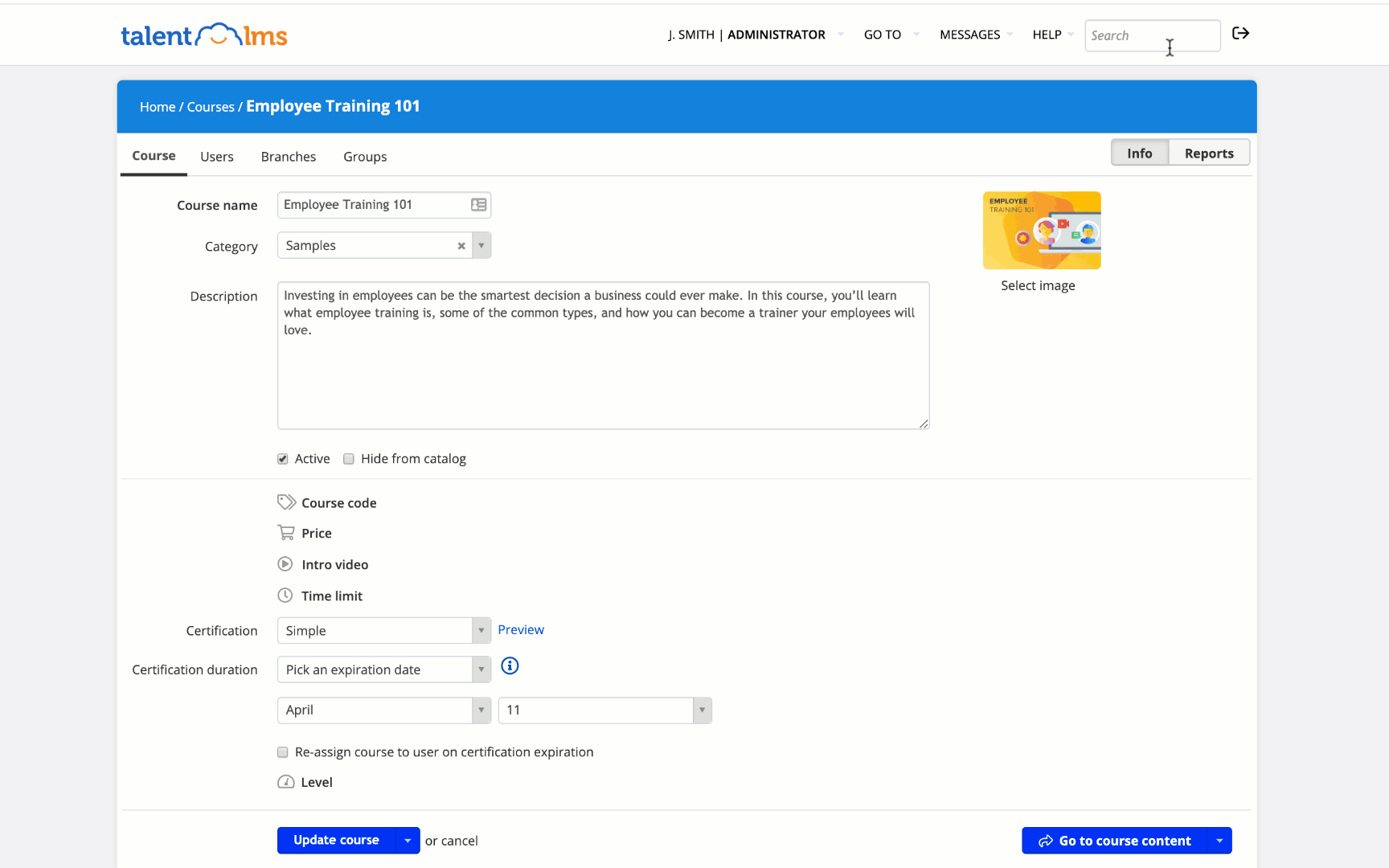Viewport: 1389px width, 868px height.
Task: Expand the Go to course content arrow
Action: (x=1219, y=841)
